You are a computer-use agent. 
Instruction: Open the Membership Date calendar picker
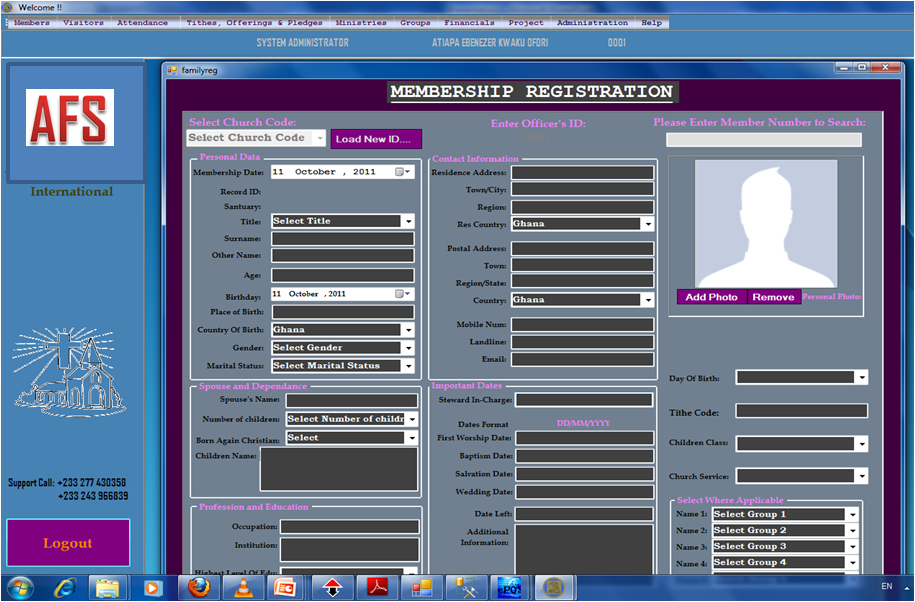[402, 172]
